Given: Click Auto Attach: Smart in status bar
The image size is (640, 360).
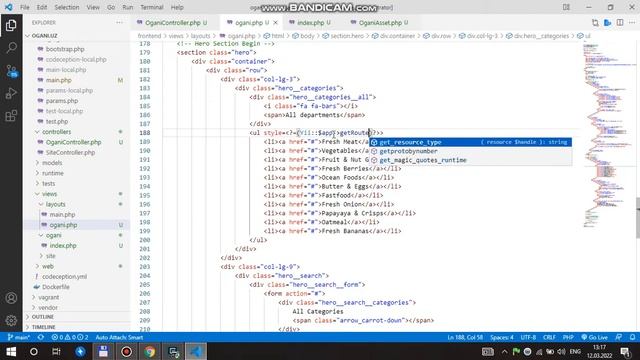Looking at the screenshot, I should coord(119,338).
